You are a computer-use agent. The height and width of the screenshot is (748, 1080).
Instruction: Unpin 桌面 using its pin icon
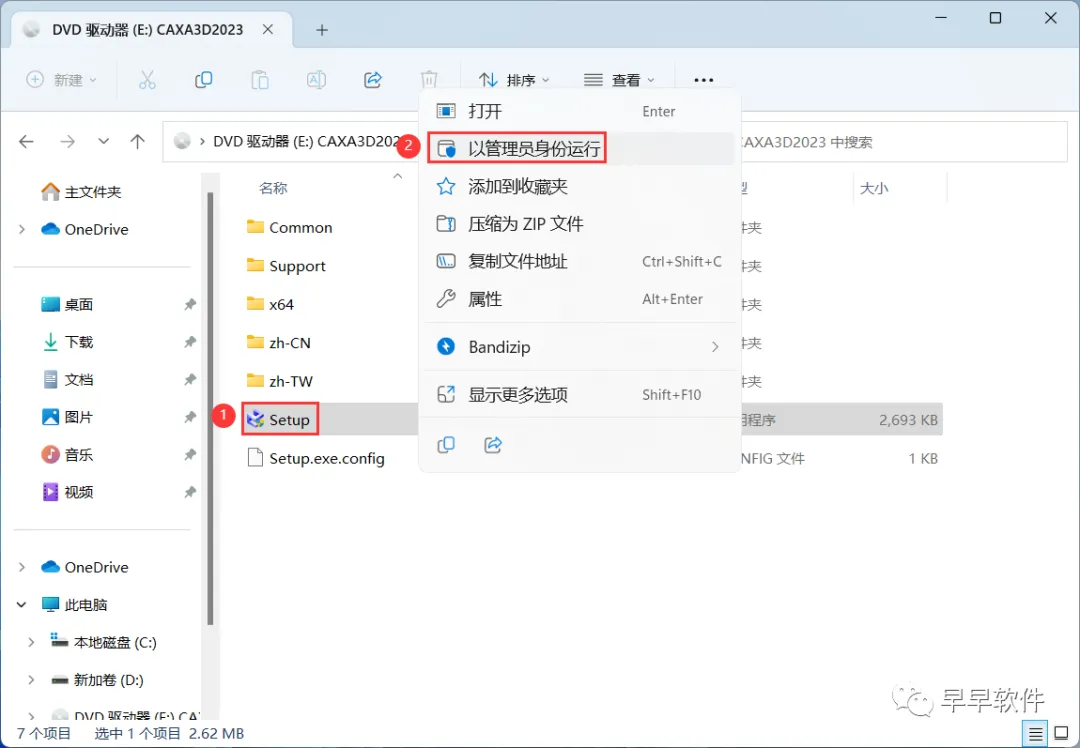coord(190,304)
